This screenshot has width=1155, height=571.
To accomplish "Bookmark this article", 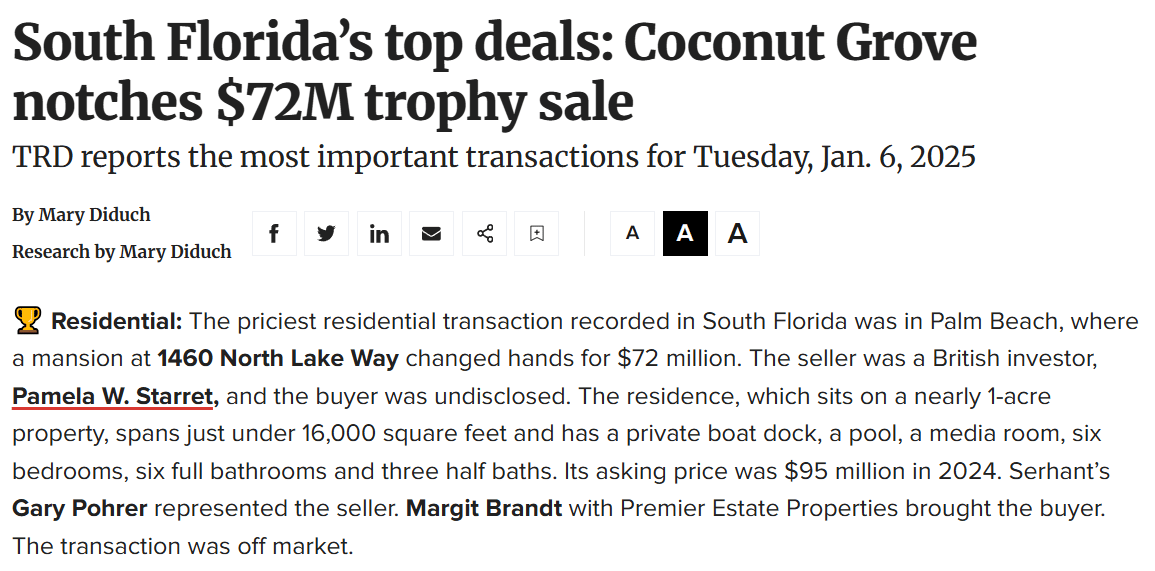I will 537,234.
